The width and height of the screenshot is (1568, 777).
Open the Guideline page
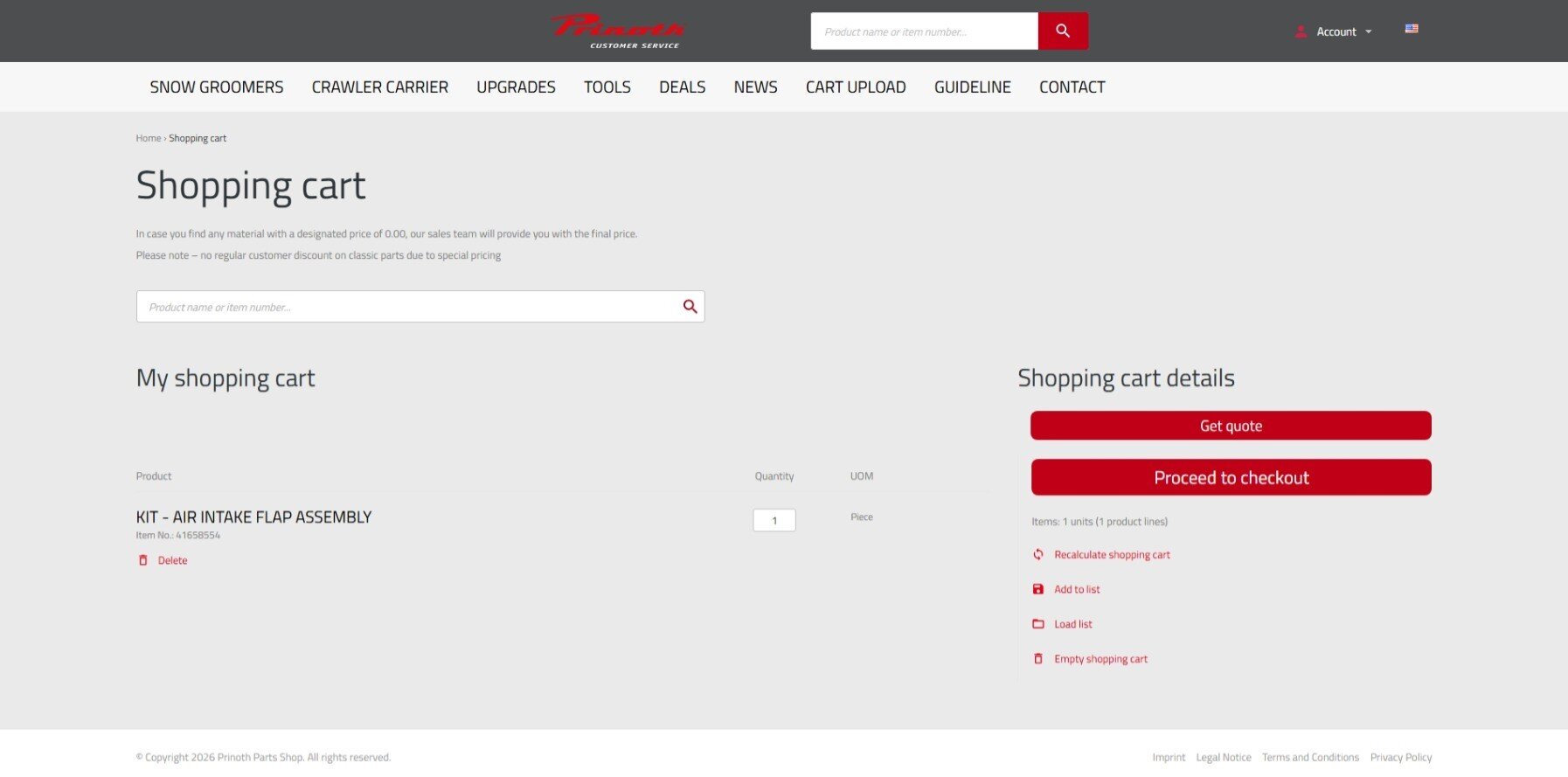click(x=973, y=87)
